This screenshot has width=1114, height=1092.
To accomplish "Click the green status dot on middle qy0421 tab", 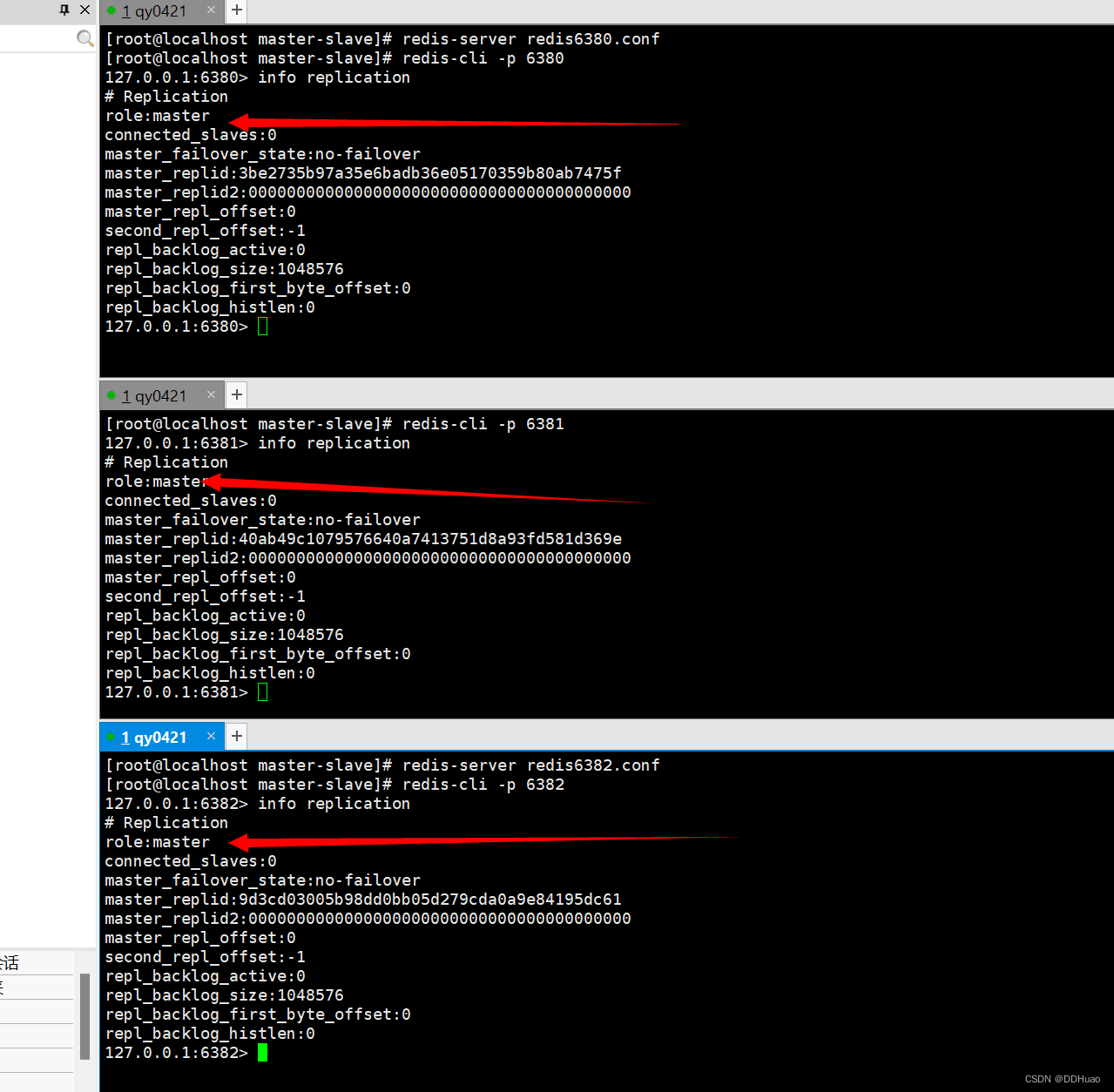I will coord(113,394).
